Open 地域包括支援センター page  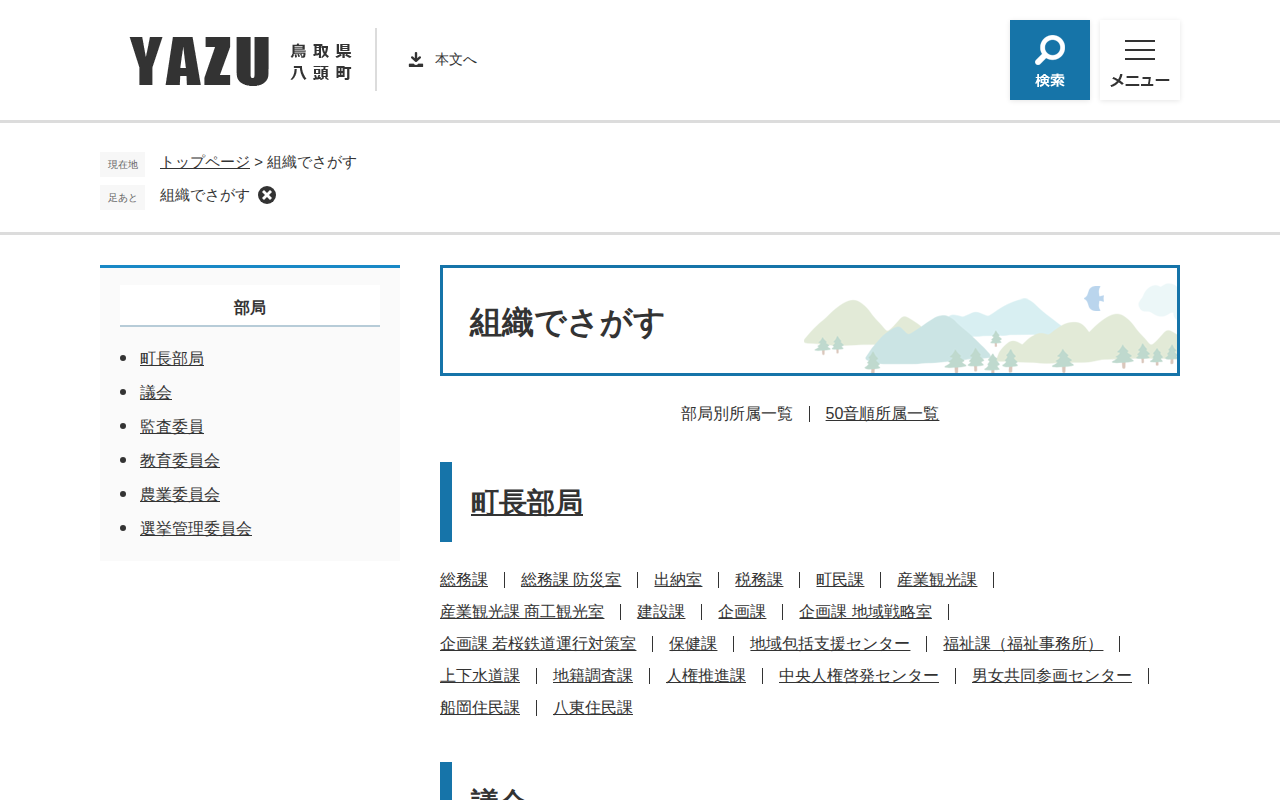tap(830, 643)
